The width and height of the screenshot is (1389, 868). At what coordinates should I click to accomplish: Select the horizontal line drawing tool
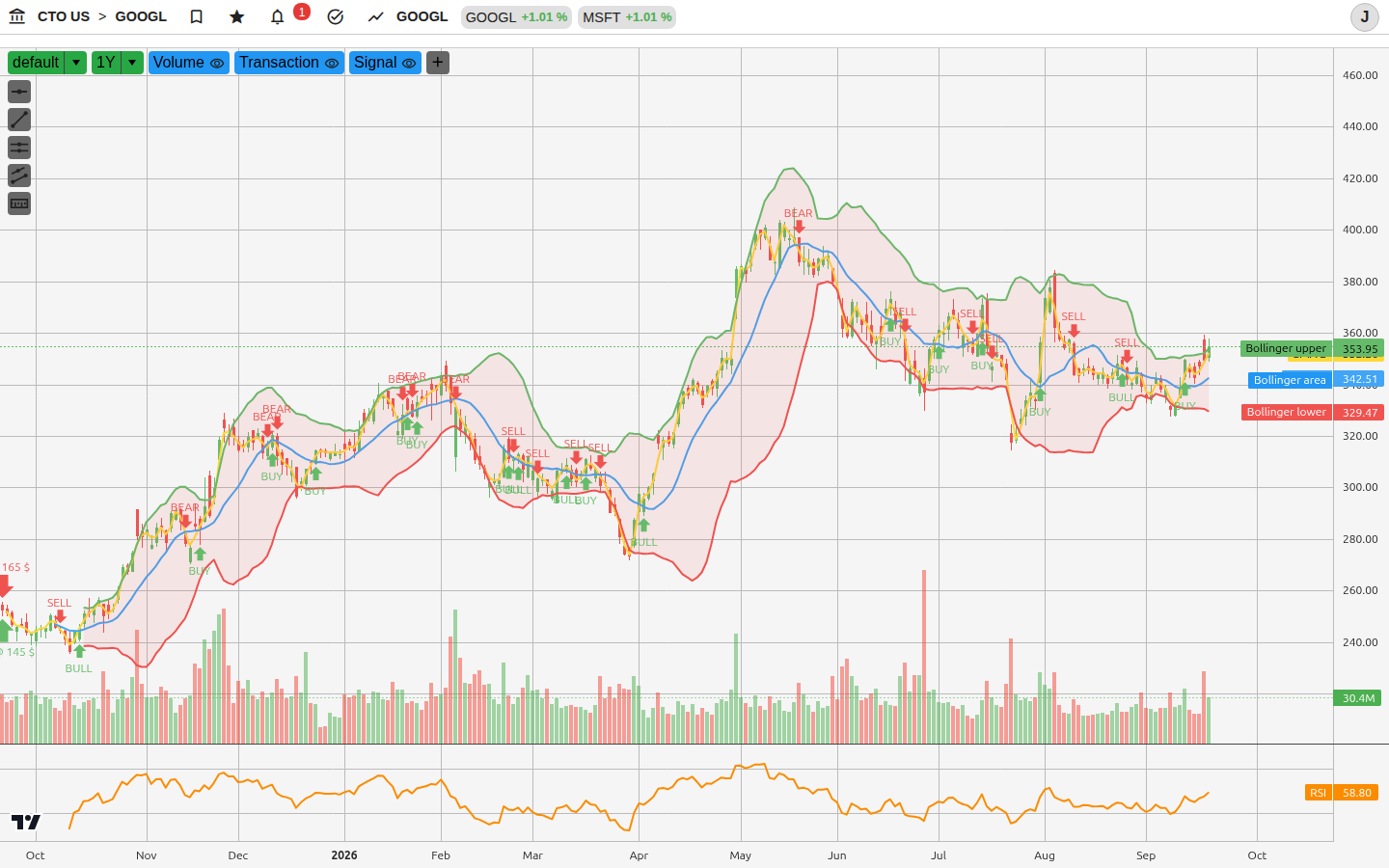(19, 92)
